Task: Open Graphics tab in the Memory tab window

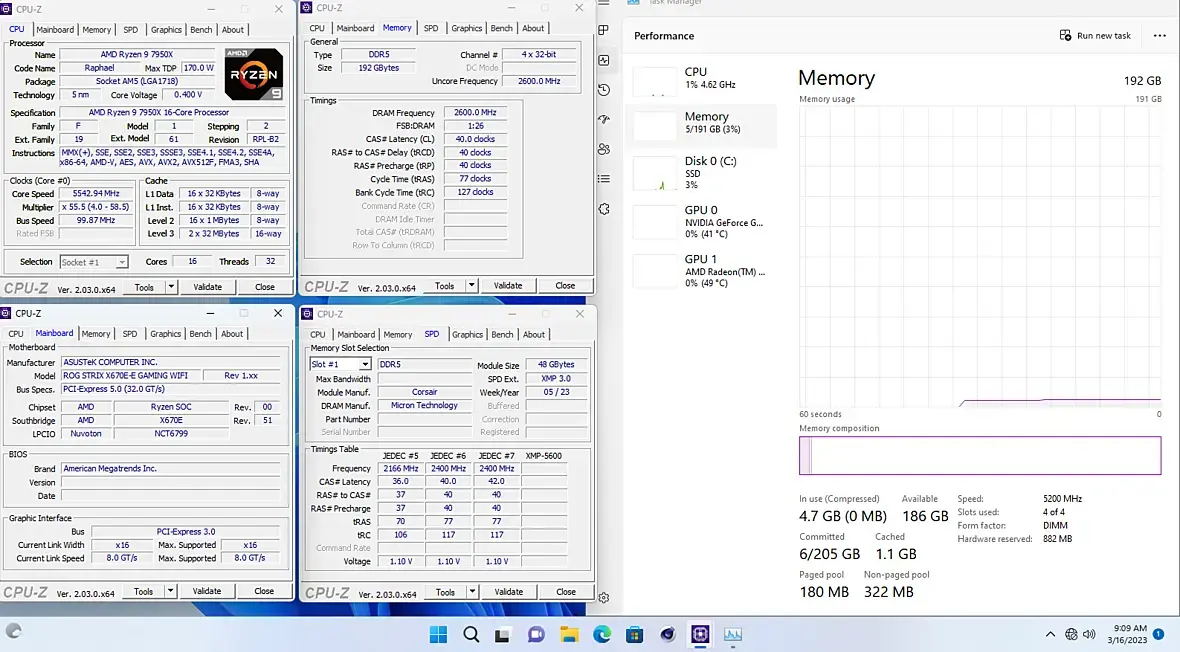Action: tap(467, 28)
